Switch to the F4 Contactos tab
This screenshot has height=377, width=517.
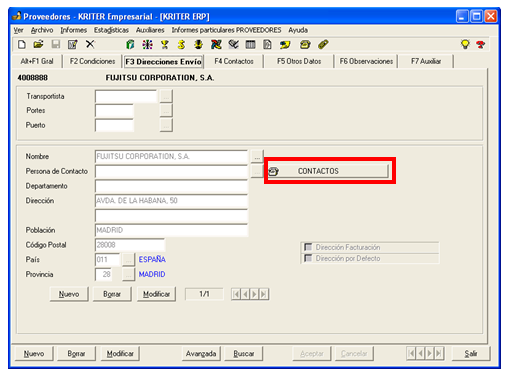[x=234, y=61]
